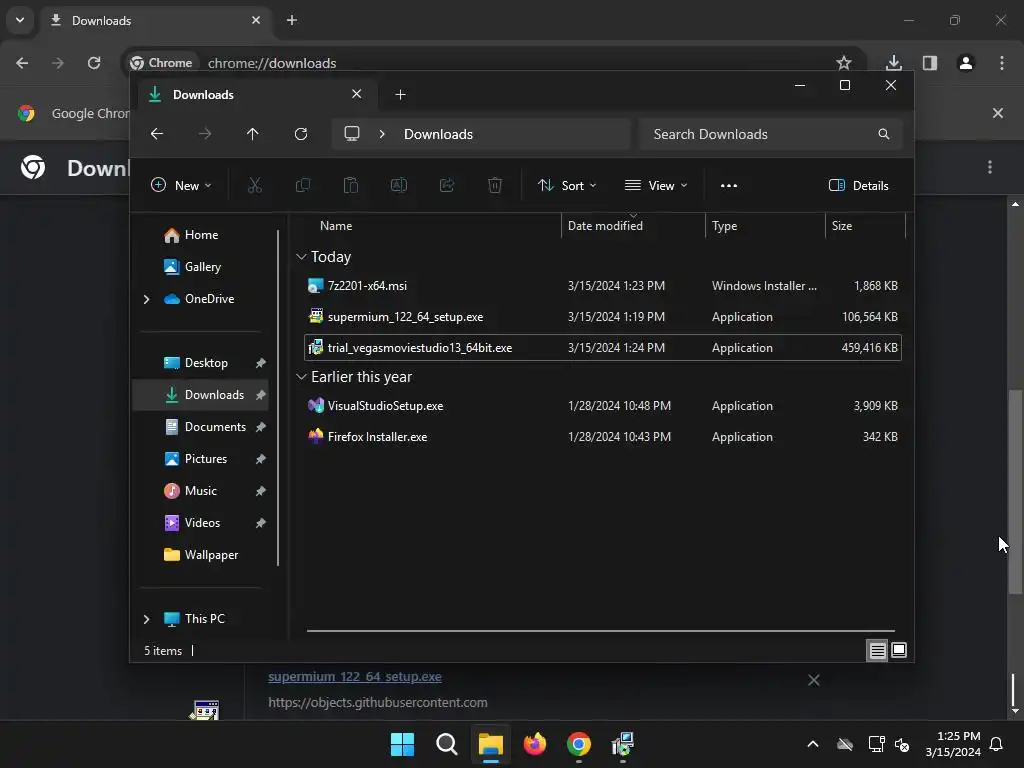Go back in File Explorer
The image size is (1024, 768).
[x=157, y=134]
